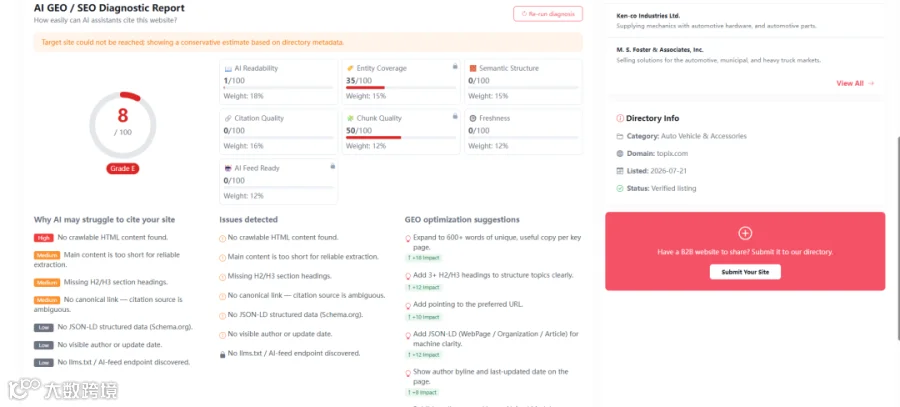The width and height of the screenshot is (900, 407).
Task: Click the Semantic Structure icon
Action: click(x=473, y=68)
